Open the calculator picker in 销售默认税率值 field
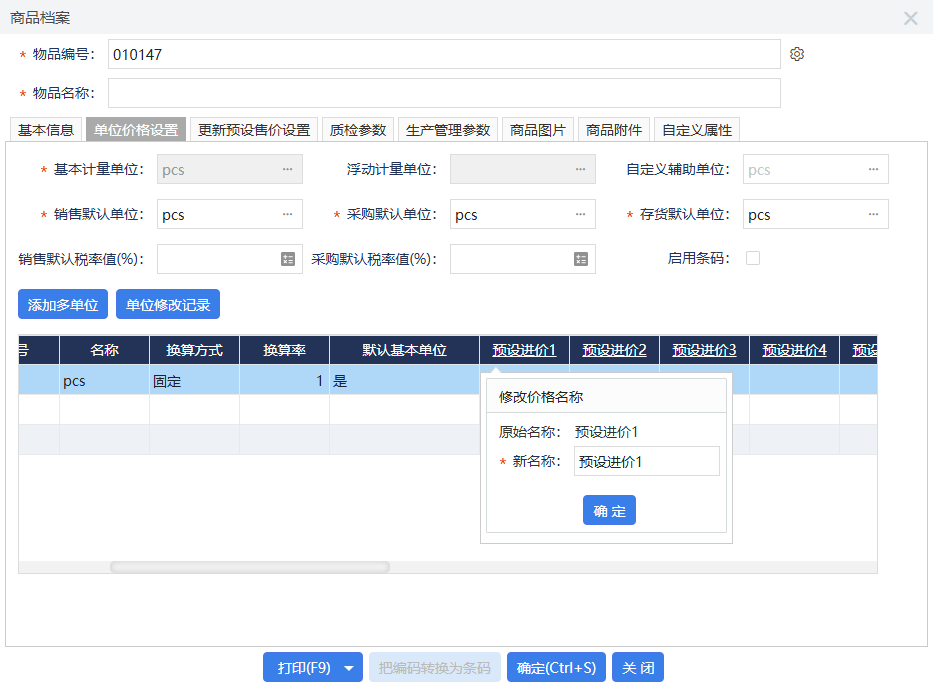 coord(286,258)
